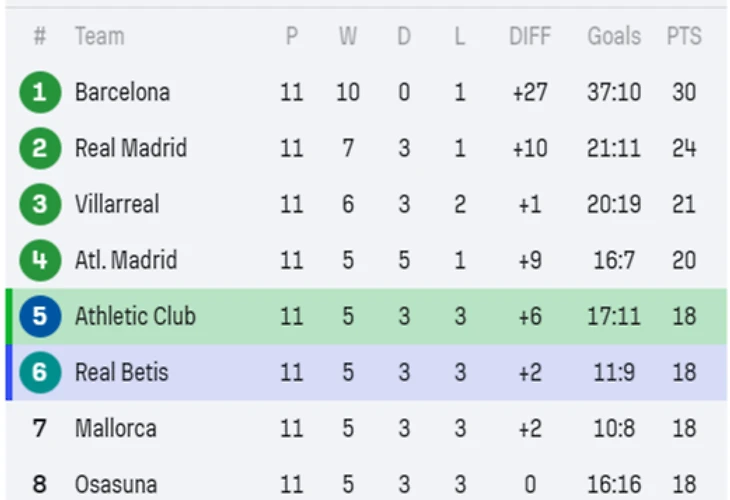Select the Athletic Club team name

tap(135, 316)
